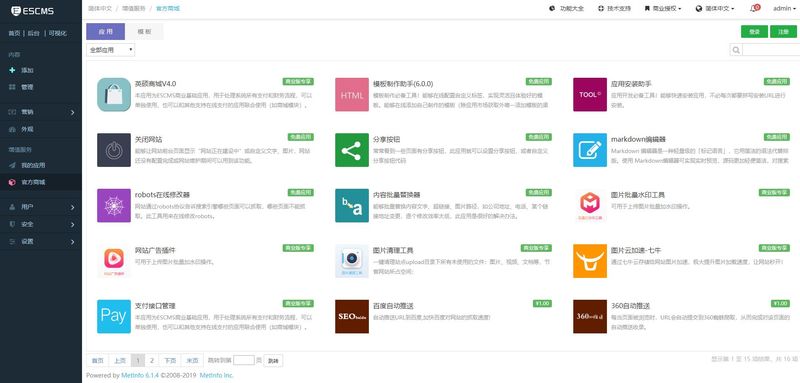Open the 图片清理工具 camera icon
The width and height of the screenshot is (800, 383).
pyautogui.click(x=352, y=261)
